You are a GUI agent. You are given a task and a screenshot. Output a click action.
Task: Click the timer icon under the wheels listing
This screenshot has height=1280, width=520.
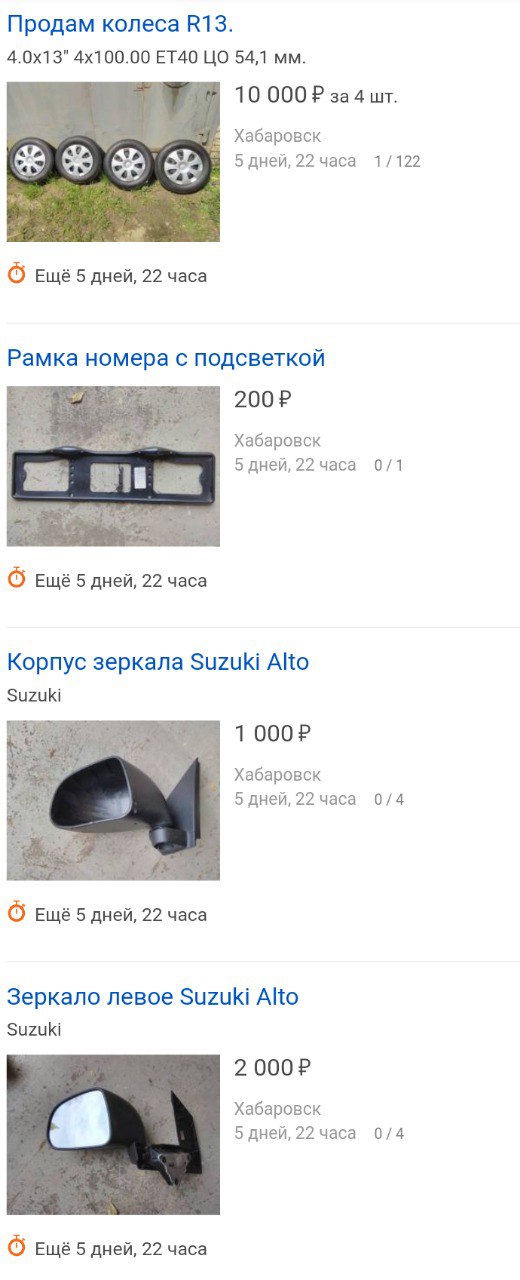[17, 274]
